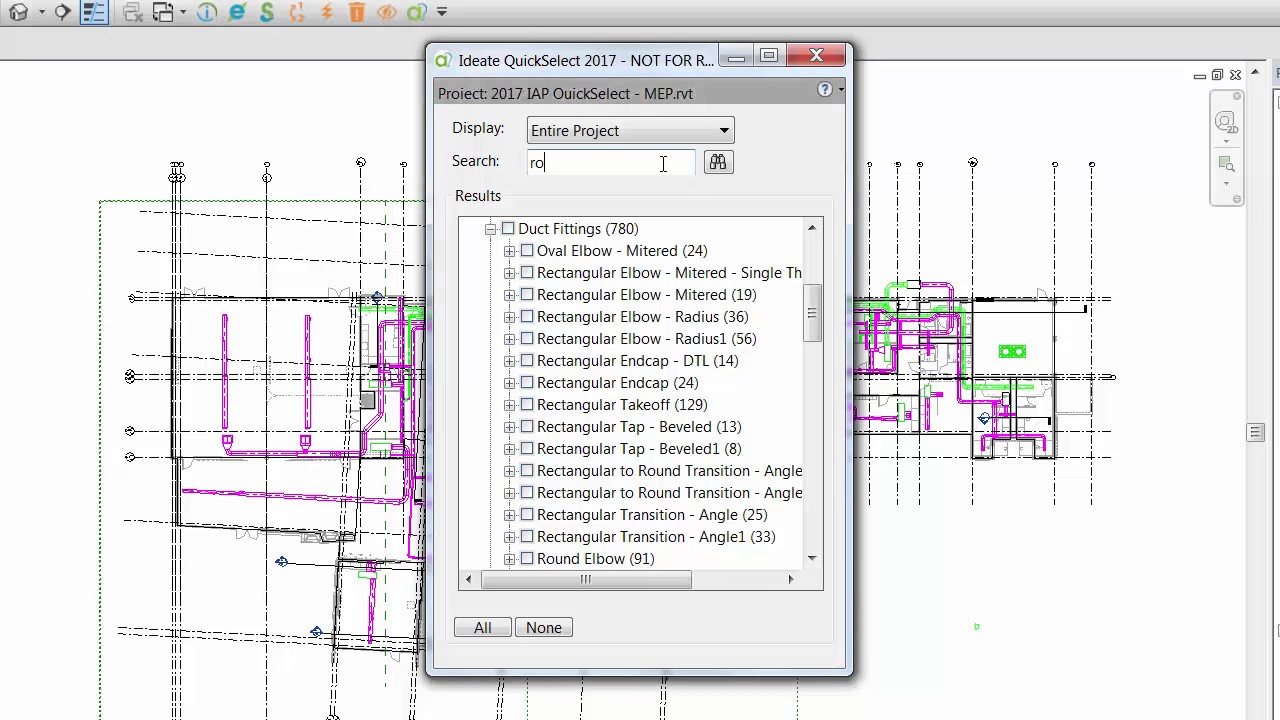Check the Rectangular Elbow - Radius (36) checkbox
The height and width of the screenshot is (720, 1280).
point(527,317)
